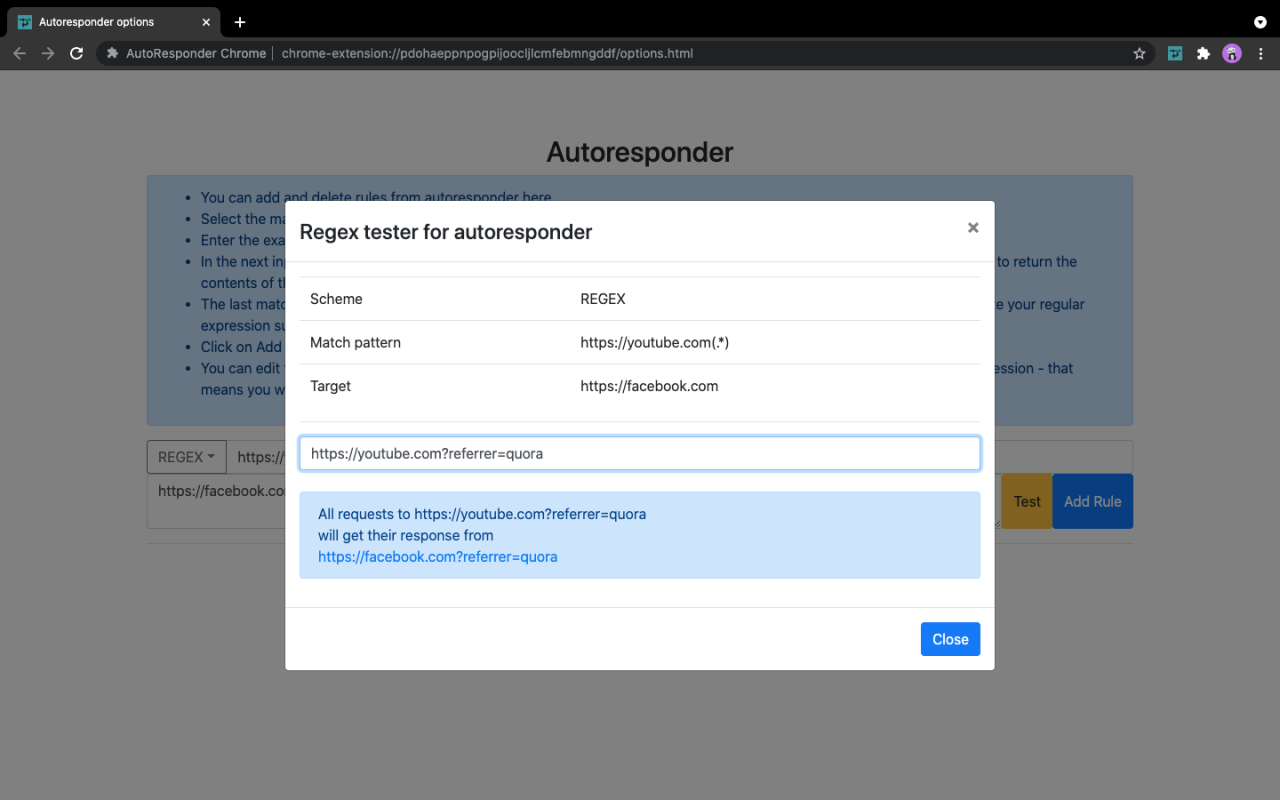Viewport: 1280px width, 800px height.
Task: Click the REGEX scheme value in the table
Action: (x=603, y=299)
